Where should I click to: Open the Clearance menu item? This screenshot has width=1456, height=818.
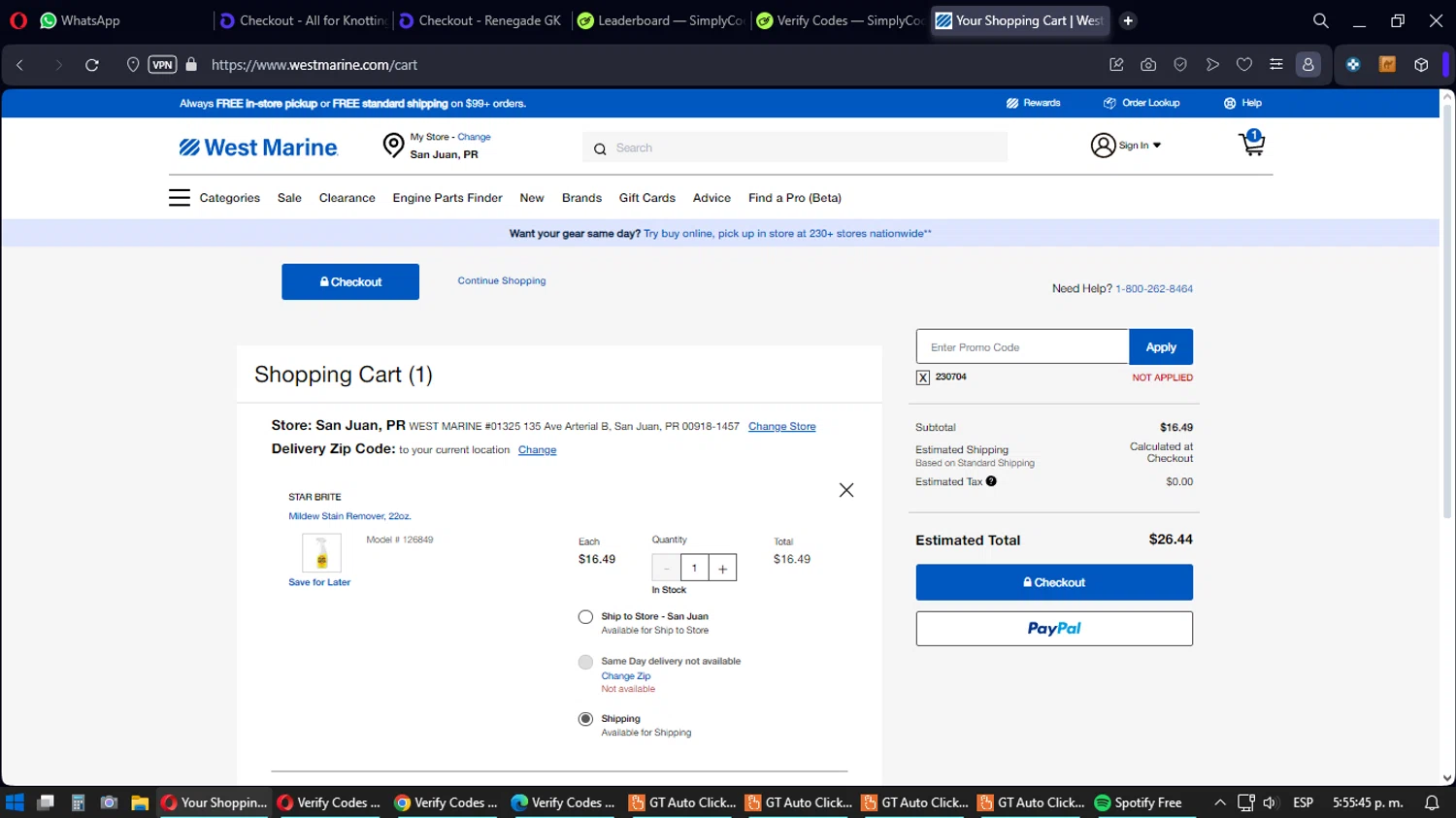[347, 198]
